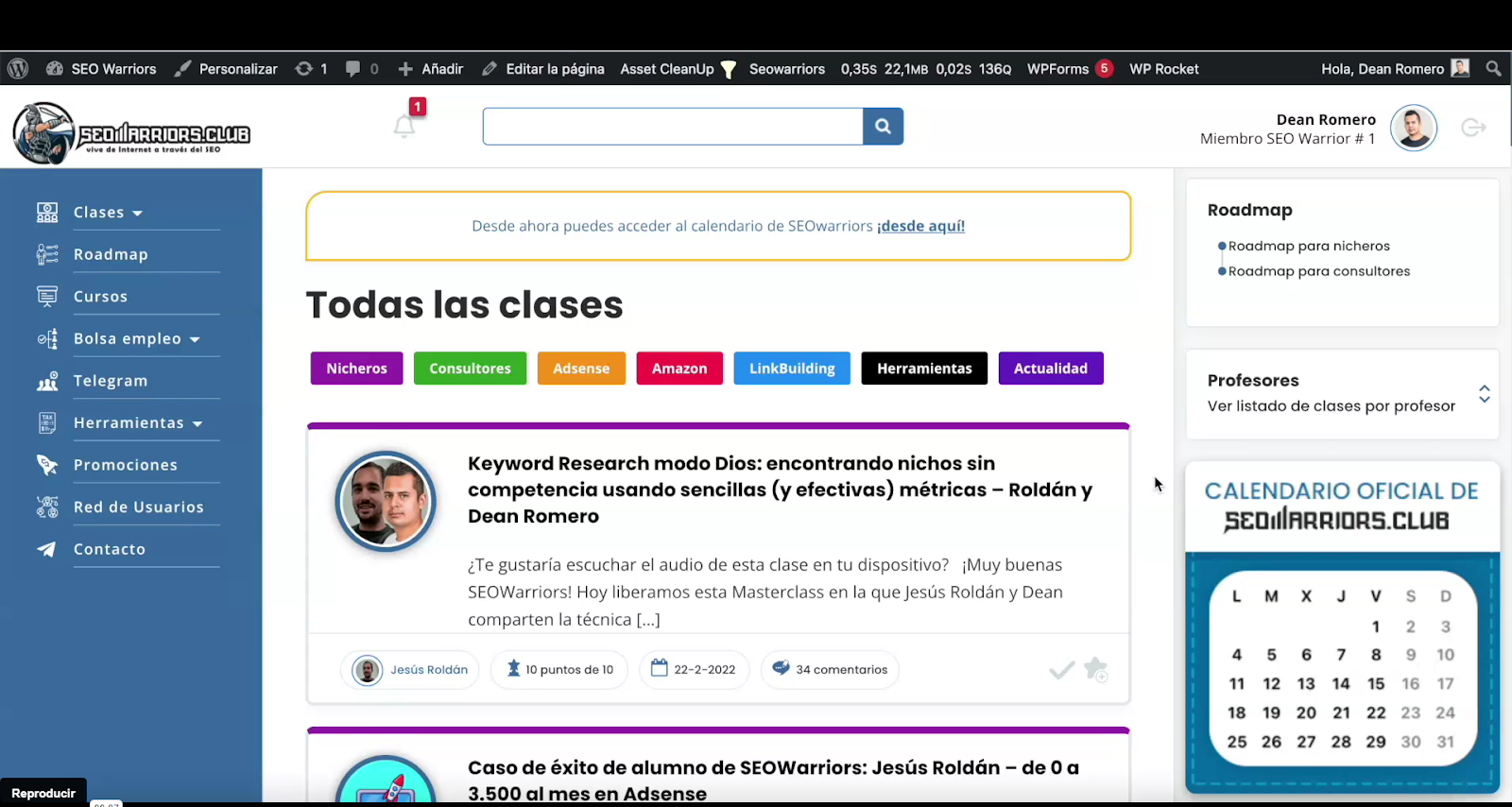This screenshot has height=807, width=1512.
Task: Open the Seowarriors admin bar item
Action: 787,69
